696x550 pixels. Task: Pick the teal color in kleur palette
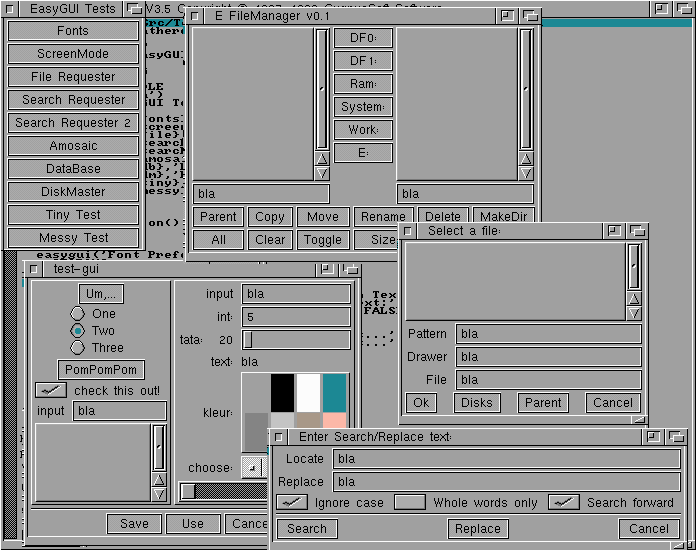click(x=334, y=391)
